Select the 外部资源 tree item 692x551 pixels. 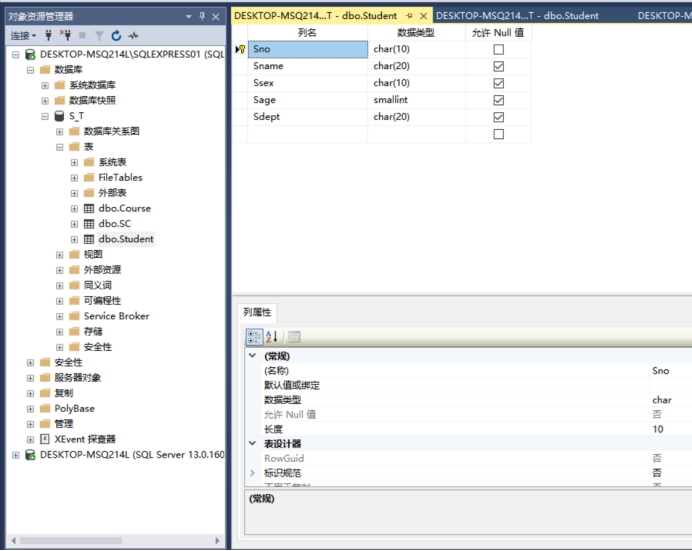pyautogui.click(x=102, y=270)
